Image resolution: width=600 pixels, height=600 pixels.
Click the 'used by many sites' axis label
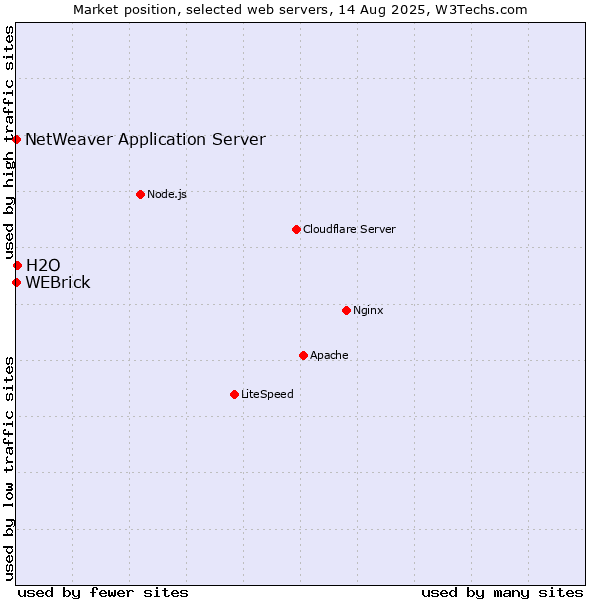click(502, 593)
